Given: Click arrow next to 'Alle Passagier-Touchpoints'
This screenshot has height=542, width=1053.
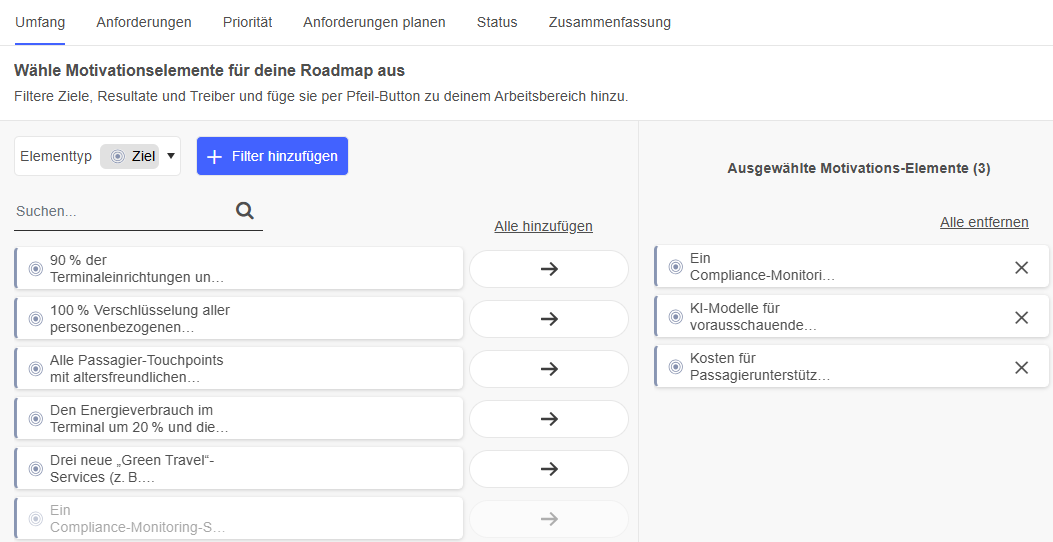Looking at the screenshot, I should (548, 369).
